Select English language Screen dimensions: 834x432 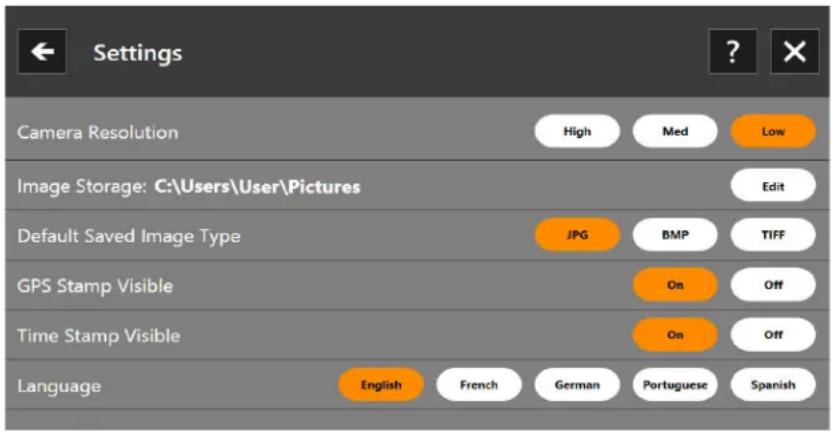pos(381,385)
